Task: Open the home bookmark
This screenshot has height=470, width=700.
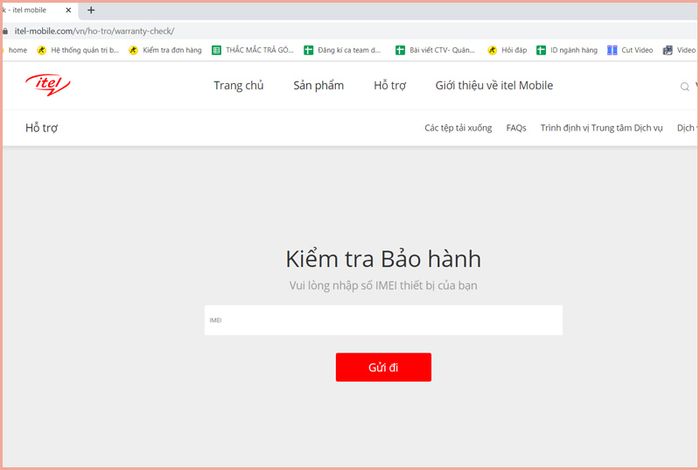Action: click(x=16, y=50)
